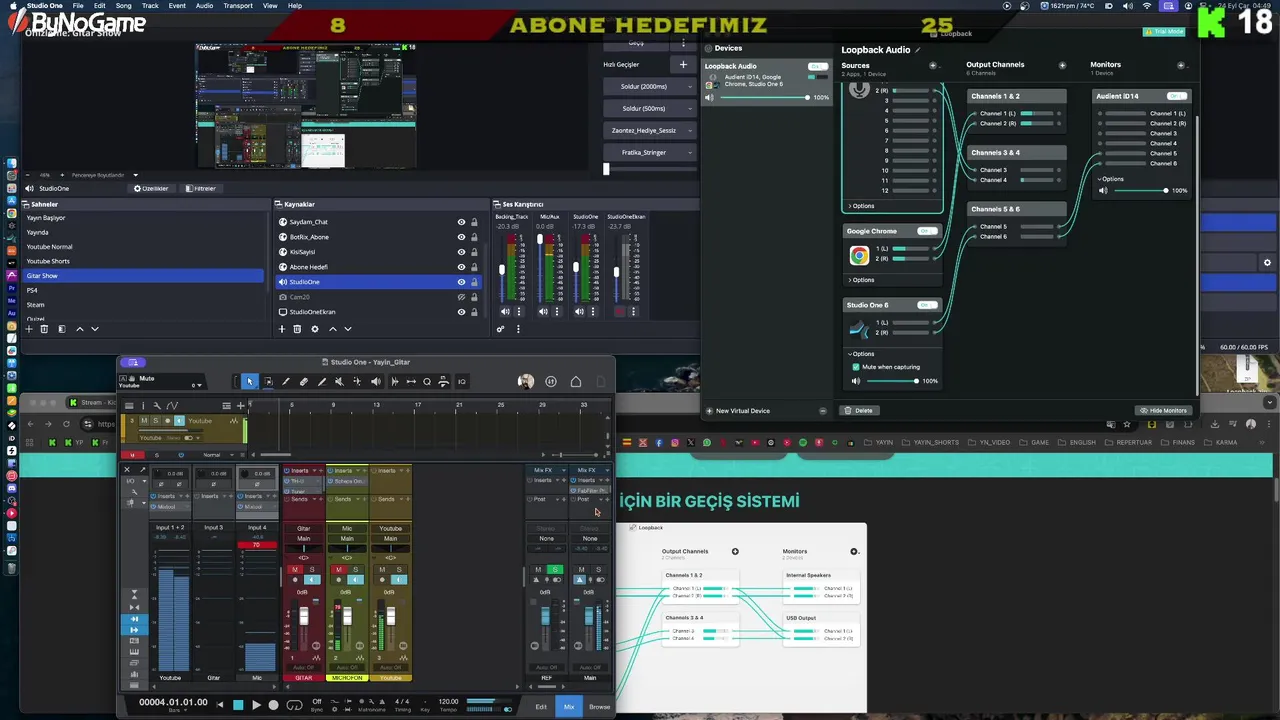Mute the GITAR channel in the mixer
Image resolution: width=1280 pixels, height=720 pixels.
tap(295, 570)
